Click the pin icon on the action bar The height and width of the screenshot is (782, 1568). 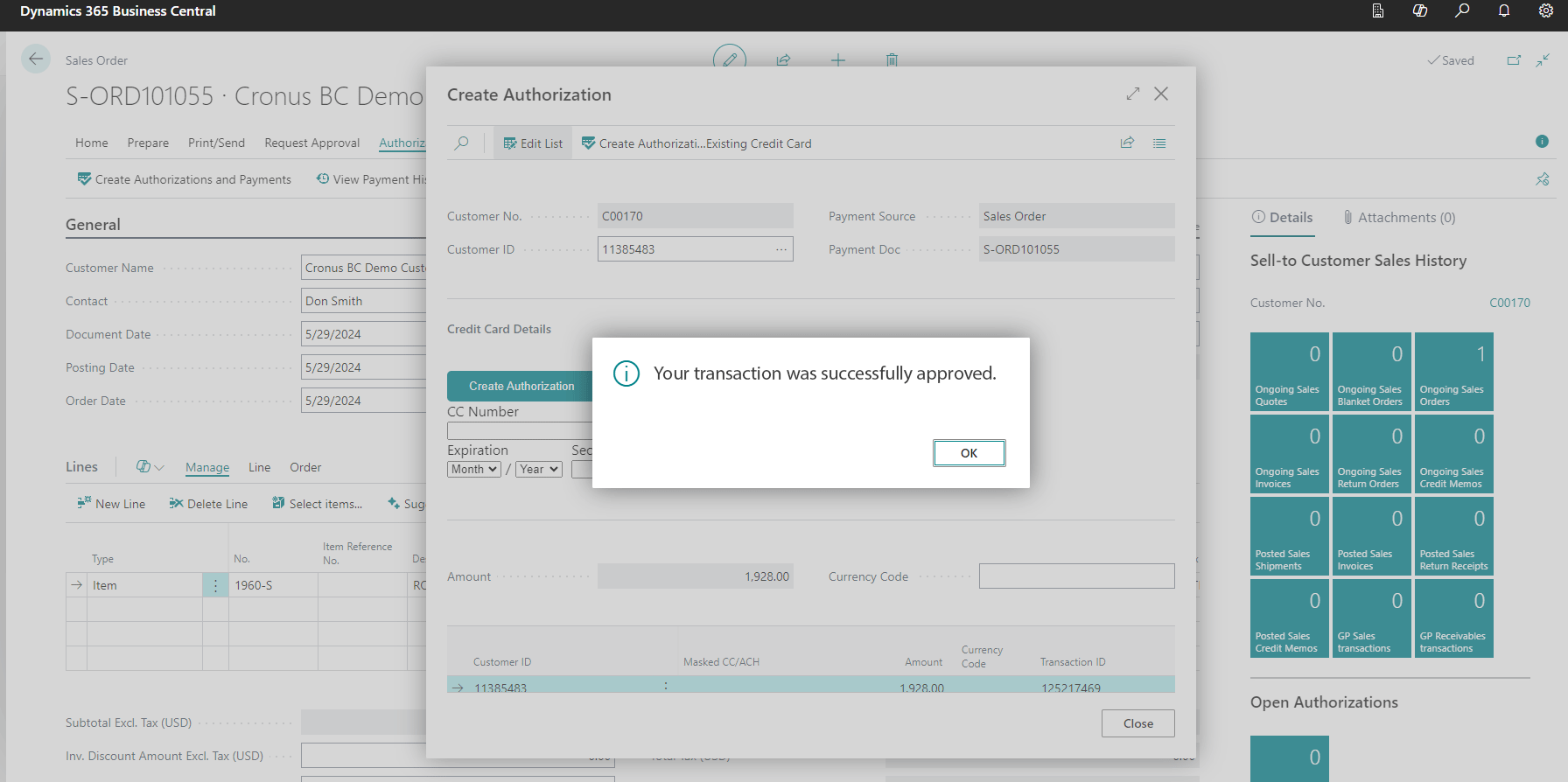(x=1543, y=179)
